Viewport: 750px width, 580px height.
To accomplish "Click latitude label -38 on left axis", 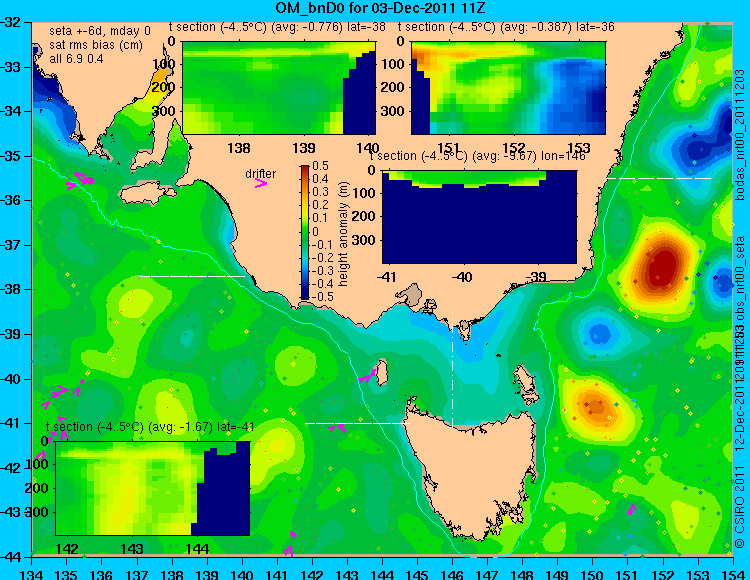I will (11, 289).
